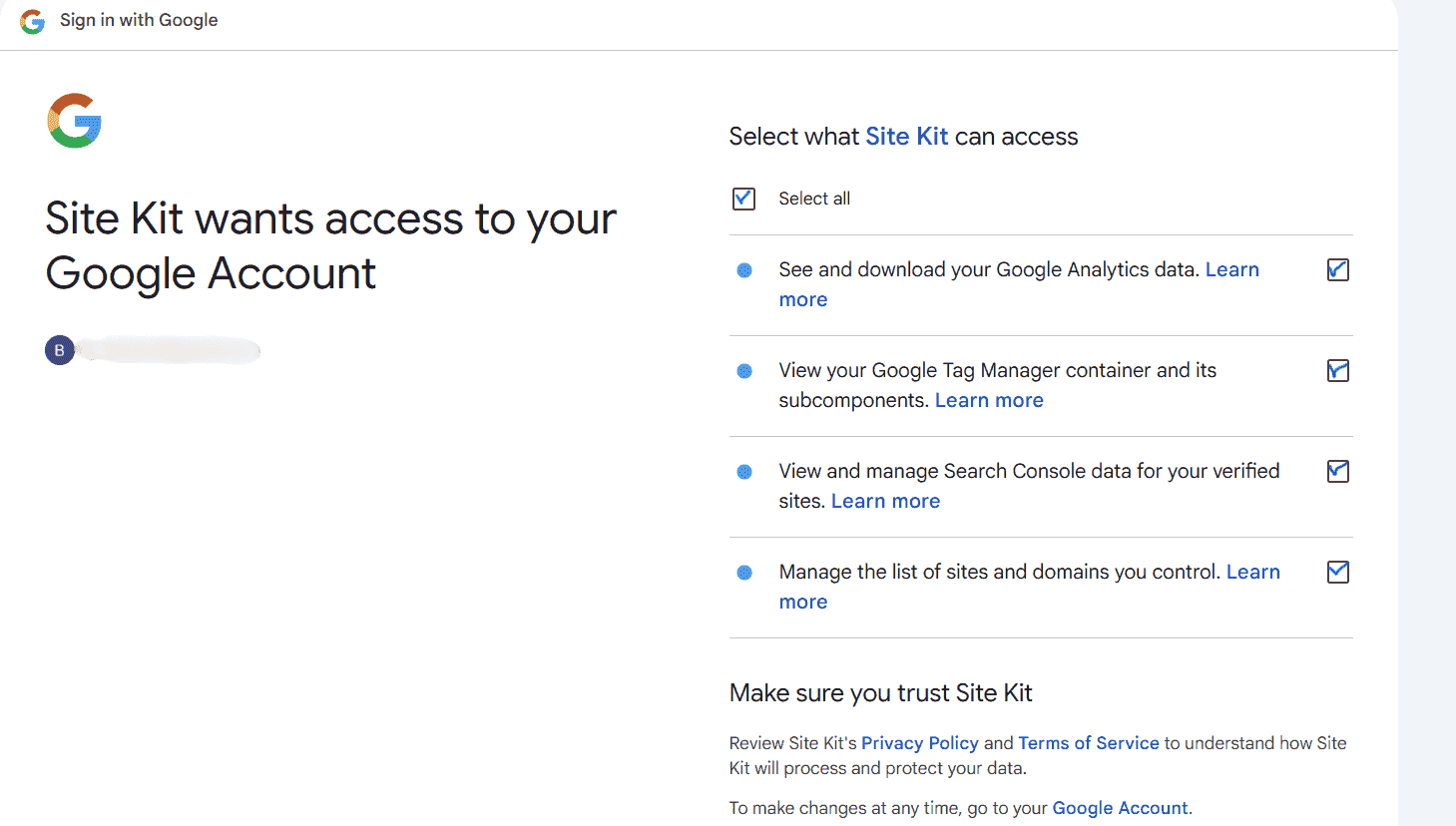The image size is (1456, 826).
Task: Open Learn more for Tag Manager access
Action: point(989,399)
